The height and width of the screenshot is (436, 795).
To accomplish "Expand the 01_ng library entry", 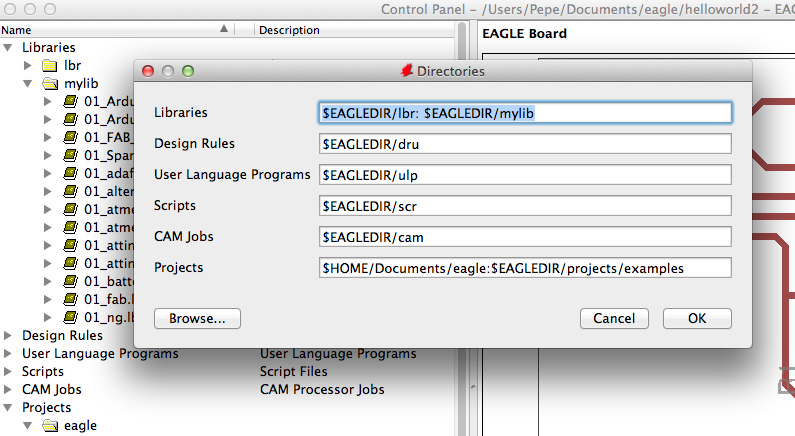I will [x=48, y=317].
